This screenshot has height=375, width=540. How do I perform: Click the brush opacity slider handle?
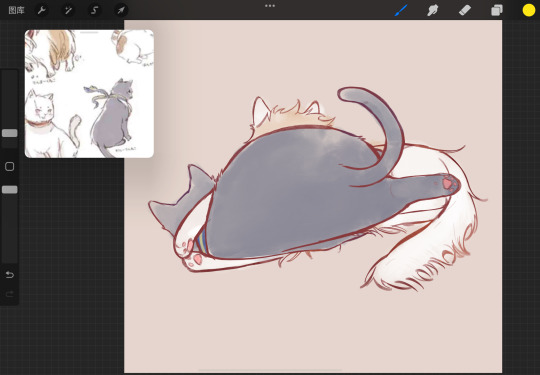[x=10, y=190]
